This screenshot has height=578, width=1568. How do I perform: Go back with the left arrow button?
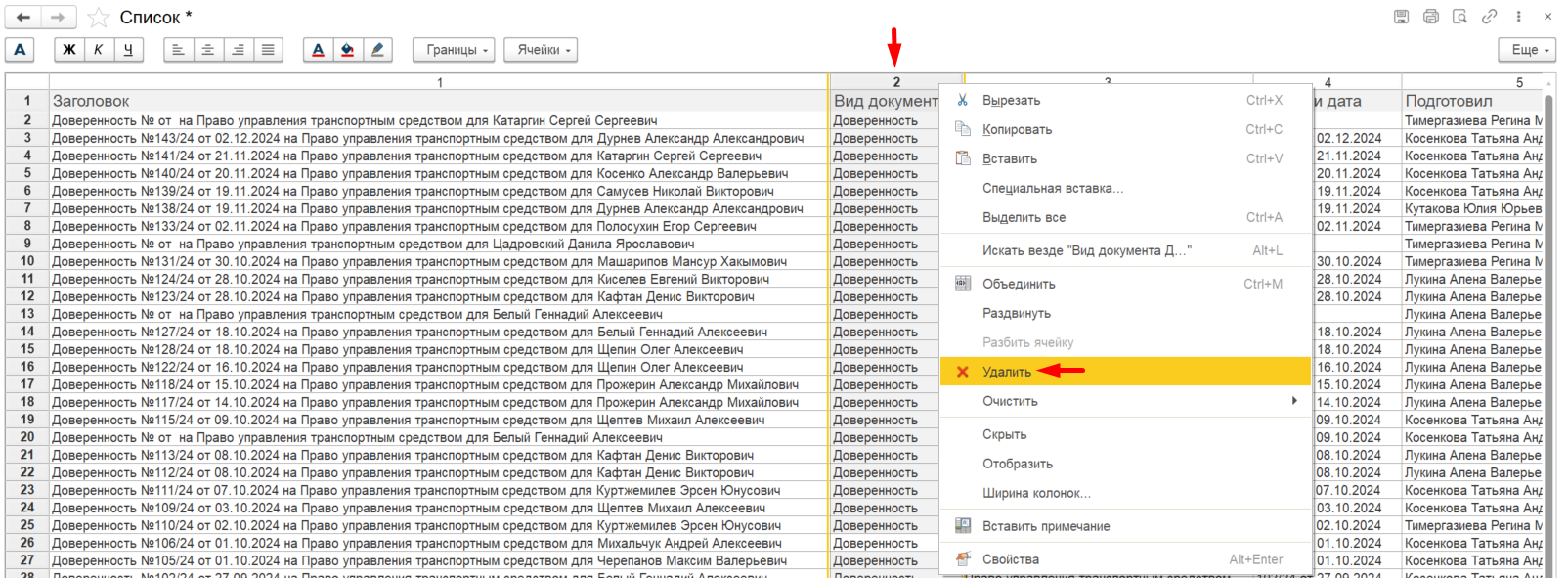coord(23,17)
